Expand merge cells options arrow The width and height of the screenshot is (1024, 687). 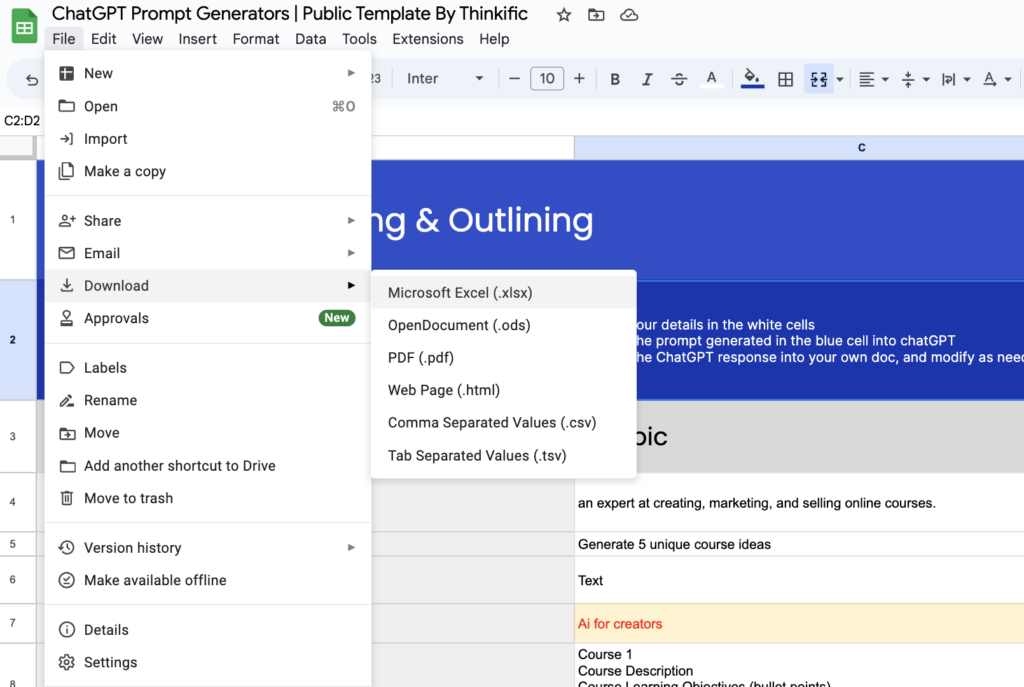tap(840, 79)
